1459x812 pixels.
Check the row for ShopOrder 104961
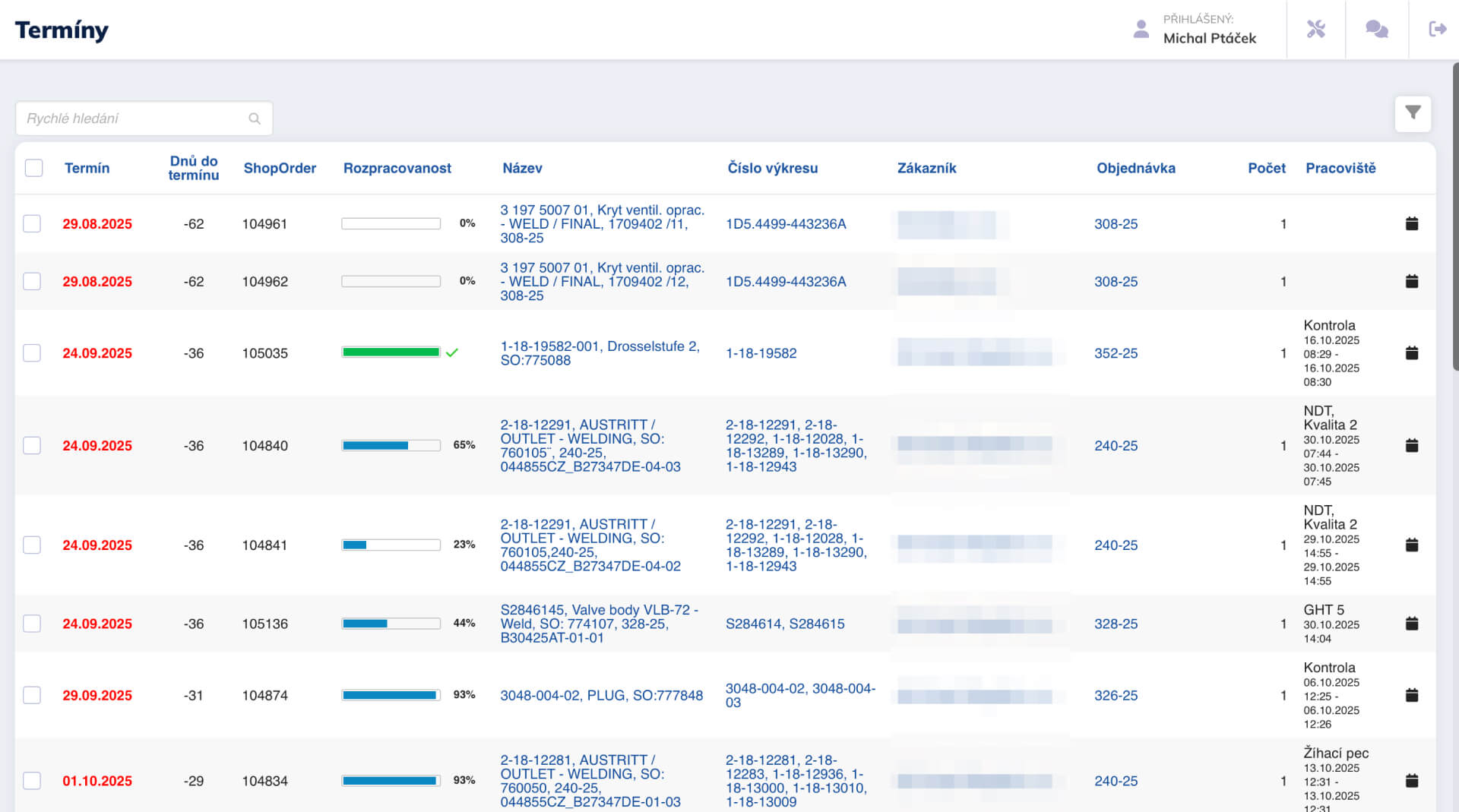(32, 223)
